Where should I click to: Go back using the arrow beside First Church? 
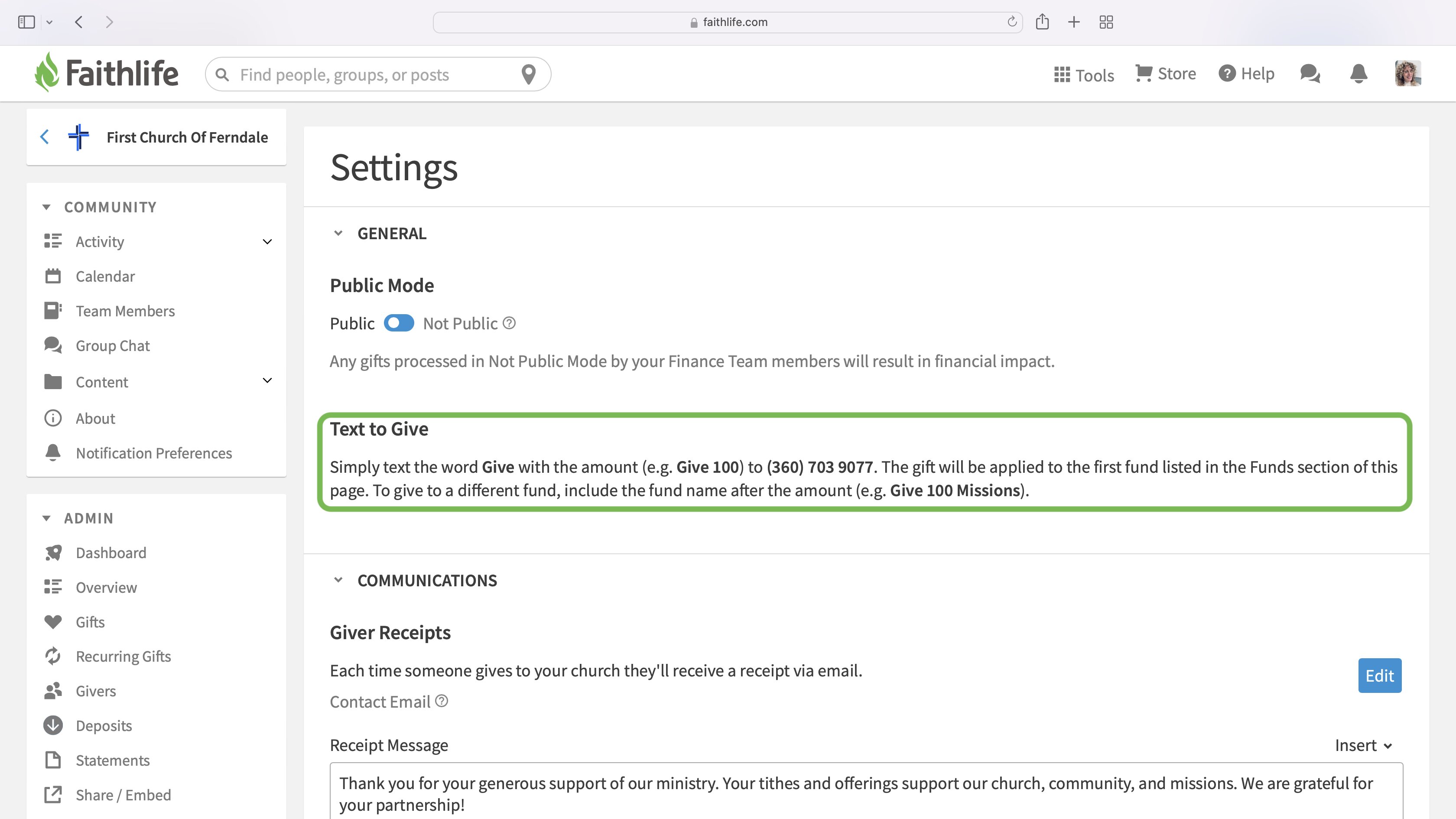[x=45, y=137]
